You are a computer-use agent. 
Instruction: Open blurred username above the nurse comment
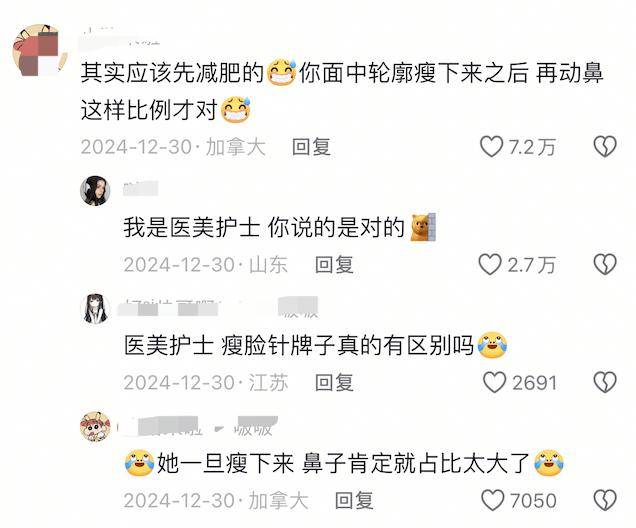pyautogui.click(x=140, y=189)
